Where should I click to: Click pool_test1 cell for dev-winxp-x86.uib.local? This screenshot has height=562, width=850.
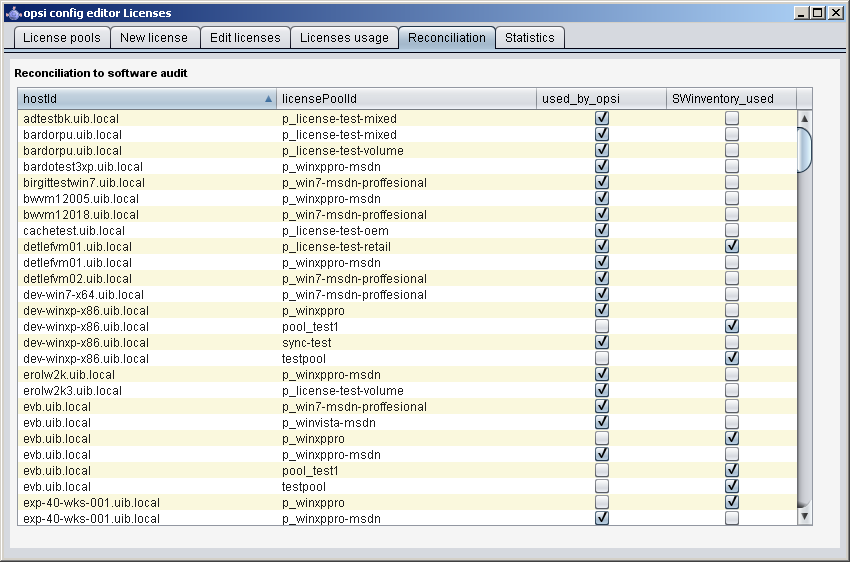coord(407,326)
